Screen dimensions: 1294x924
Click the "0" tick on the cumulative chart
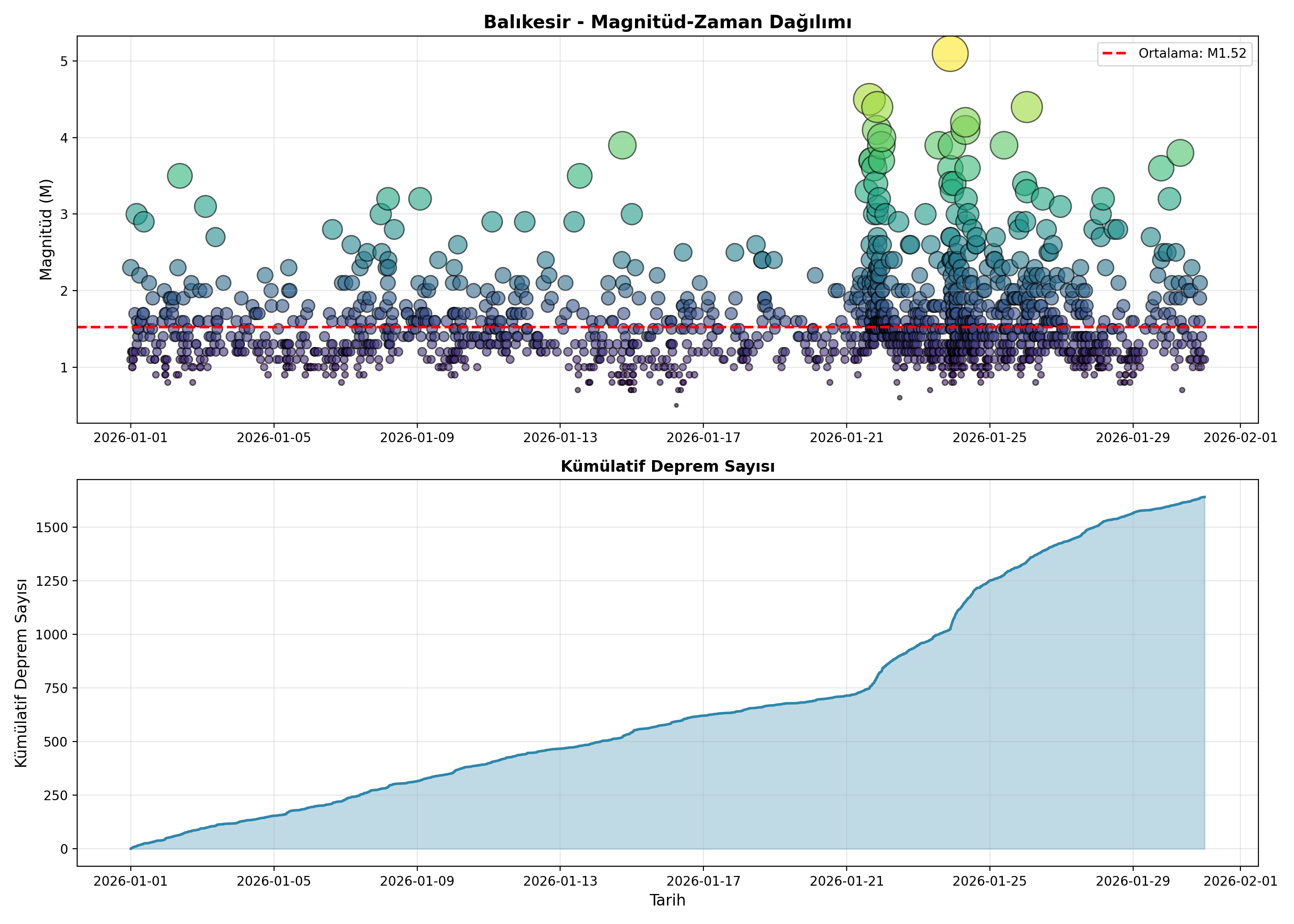coord(64,849)
